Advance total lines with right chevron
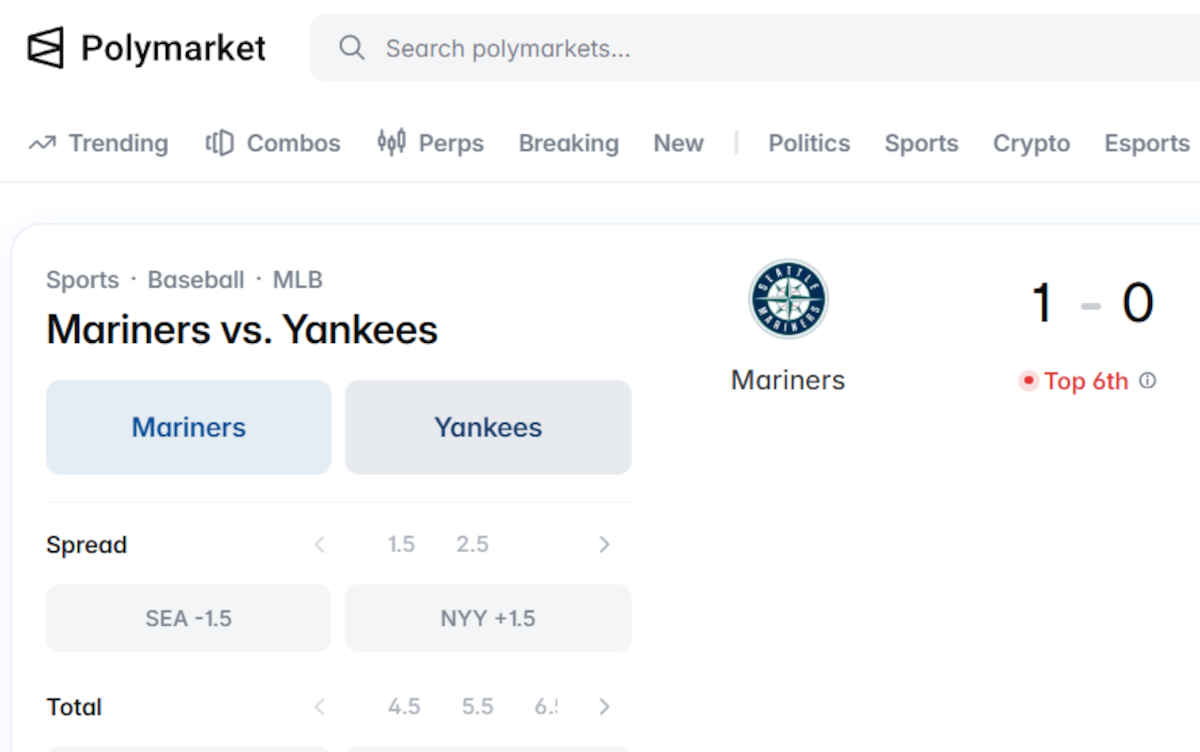The height and width of the screenshot is (752, 1200). (x=604, y=707)
